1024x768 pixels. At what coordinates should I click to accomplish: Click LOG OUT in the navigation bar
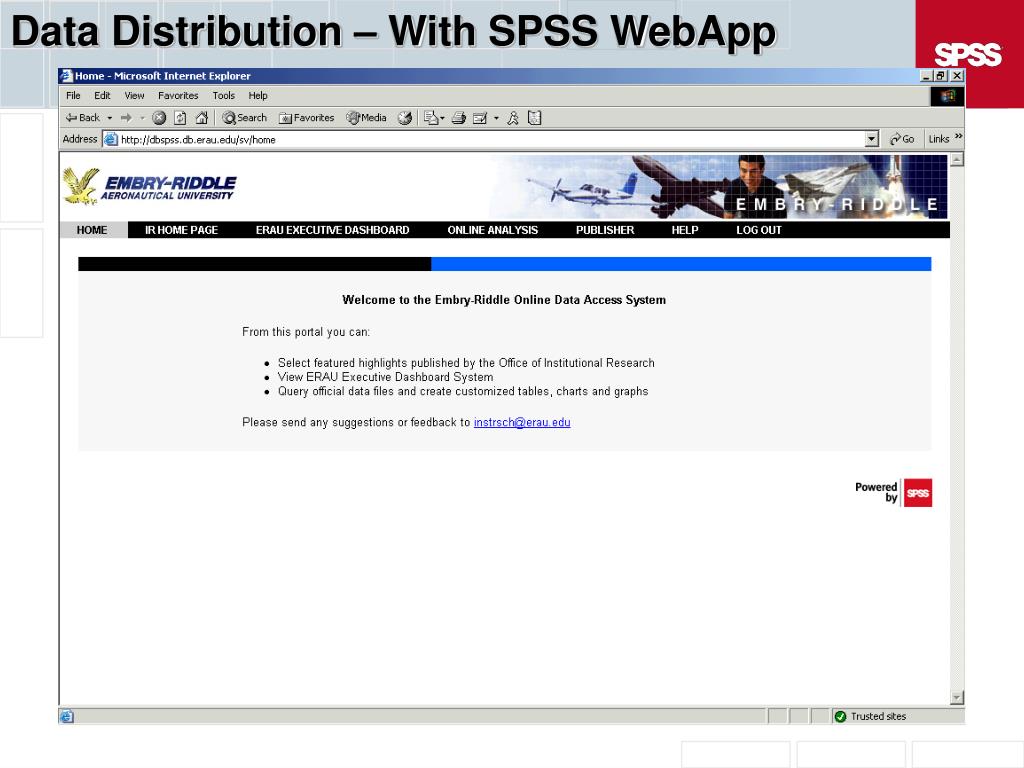click(759, 230)
